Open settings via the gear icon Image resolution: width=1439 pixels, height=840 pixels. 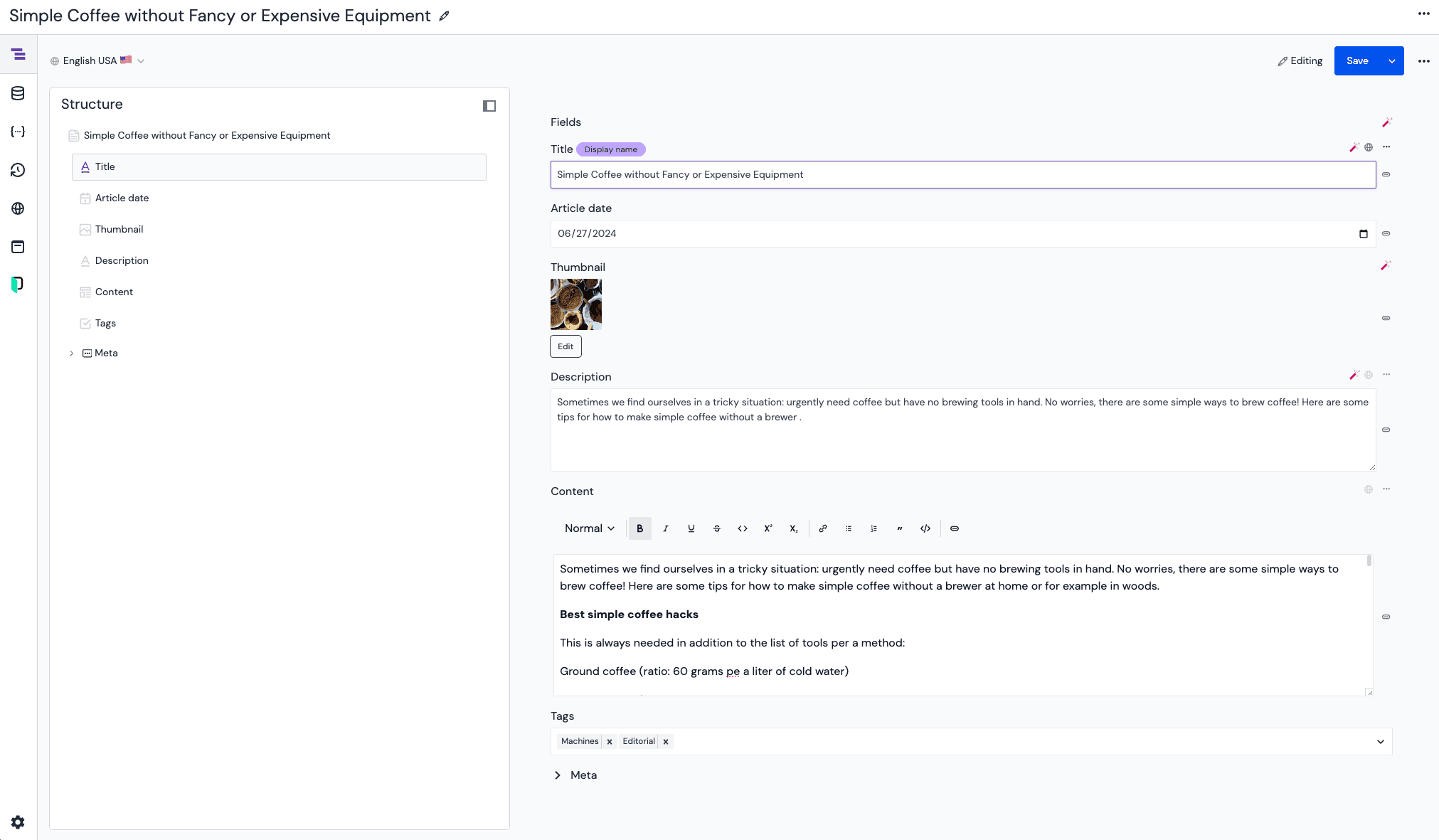18,822
